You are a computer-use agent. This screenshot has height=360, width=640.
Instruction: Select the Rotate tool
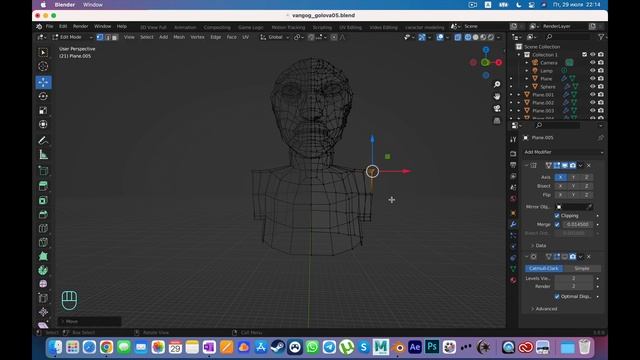[43, 96]
